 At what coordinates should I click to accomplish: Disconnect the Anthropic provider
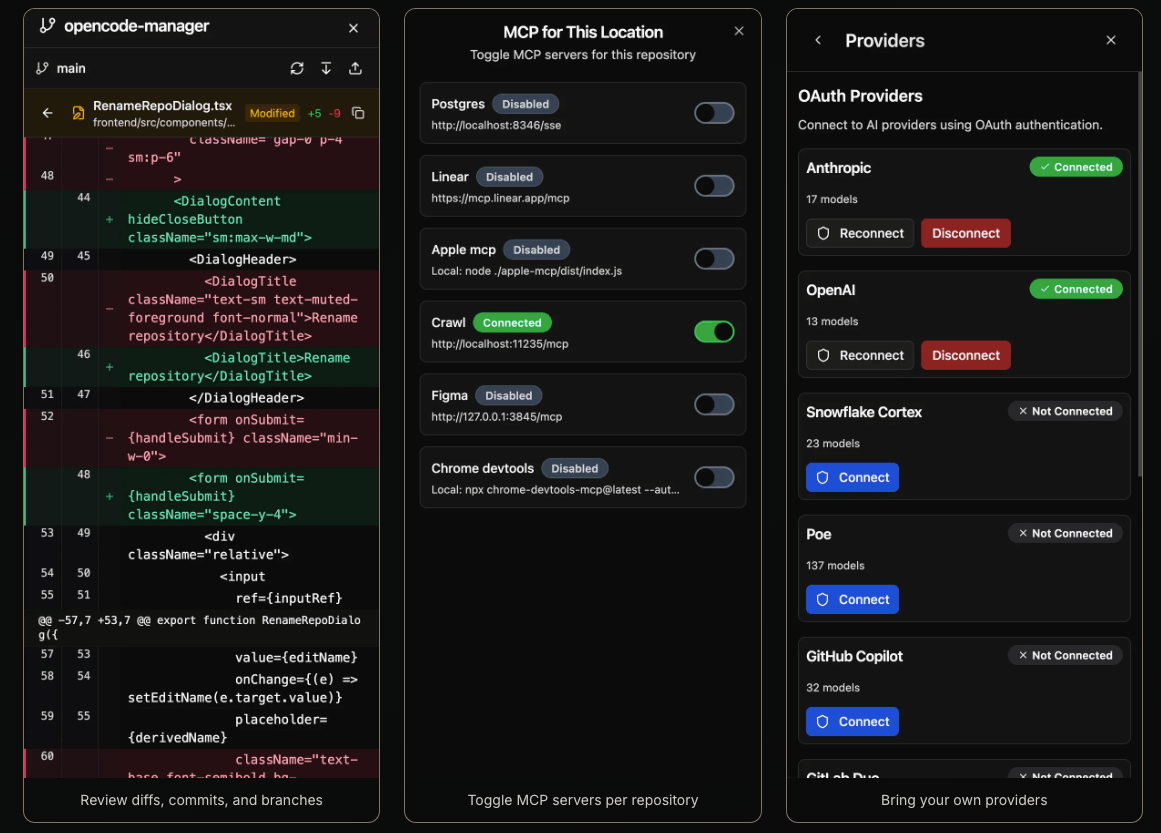(966, 233)
